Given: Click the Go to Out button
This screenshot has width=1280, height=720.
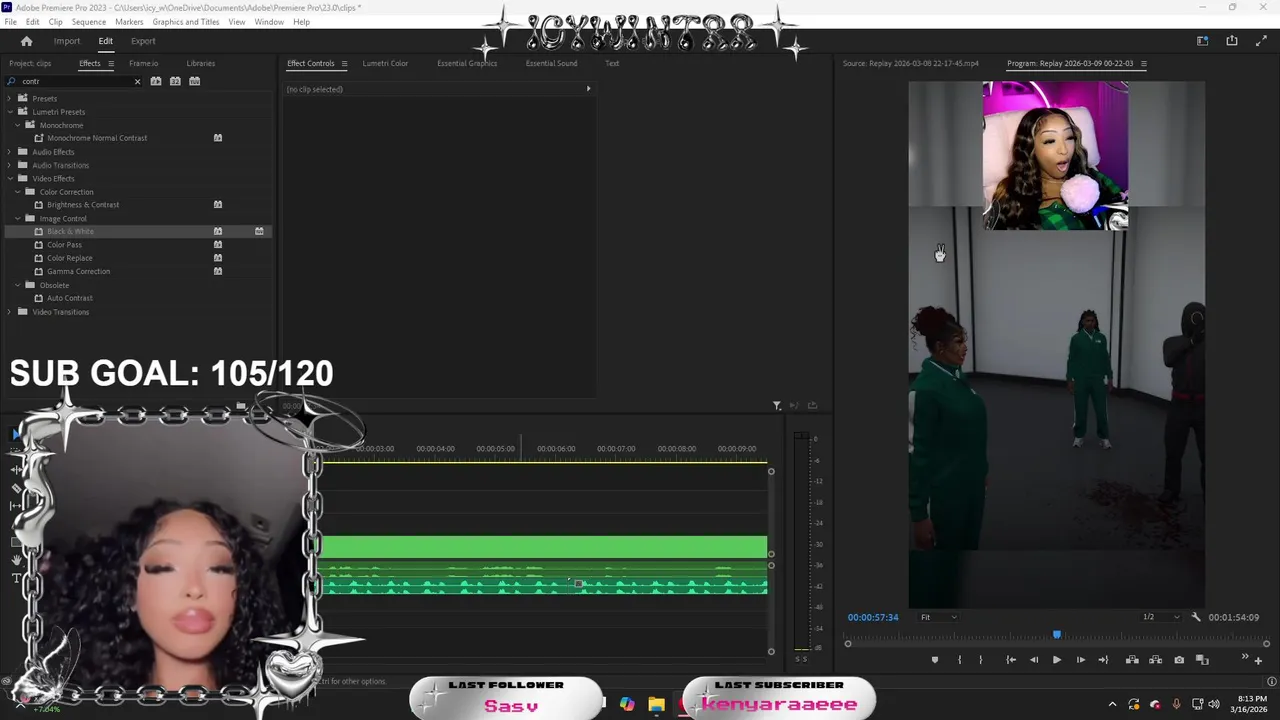Looking at the screenshot, I should coord(1103,660).
